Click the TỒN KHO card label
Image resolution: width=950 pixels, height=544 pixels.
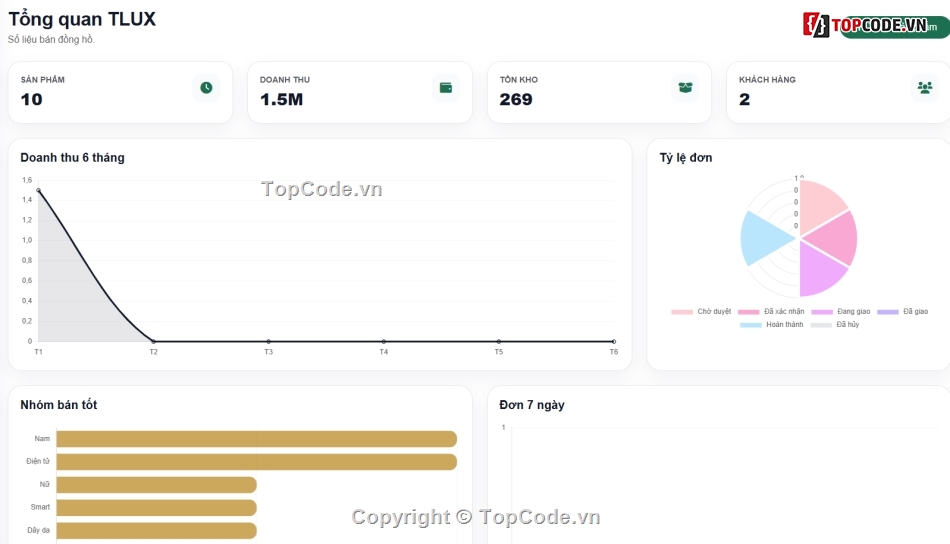(519, 80)
